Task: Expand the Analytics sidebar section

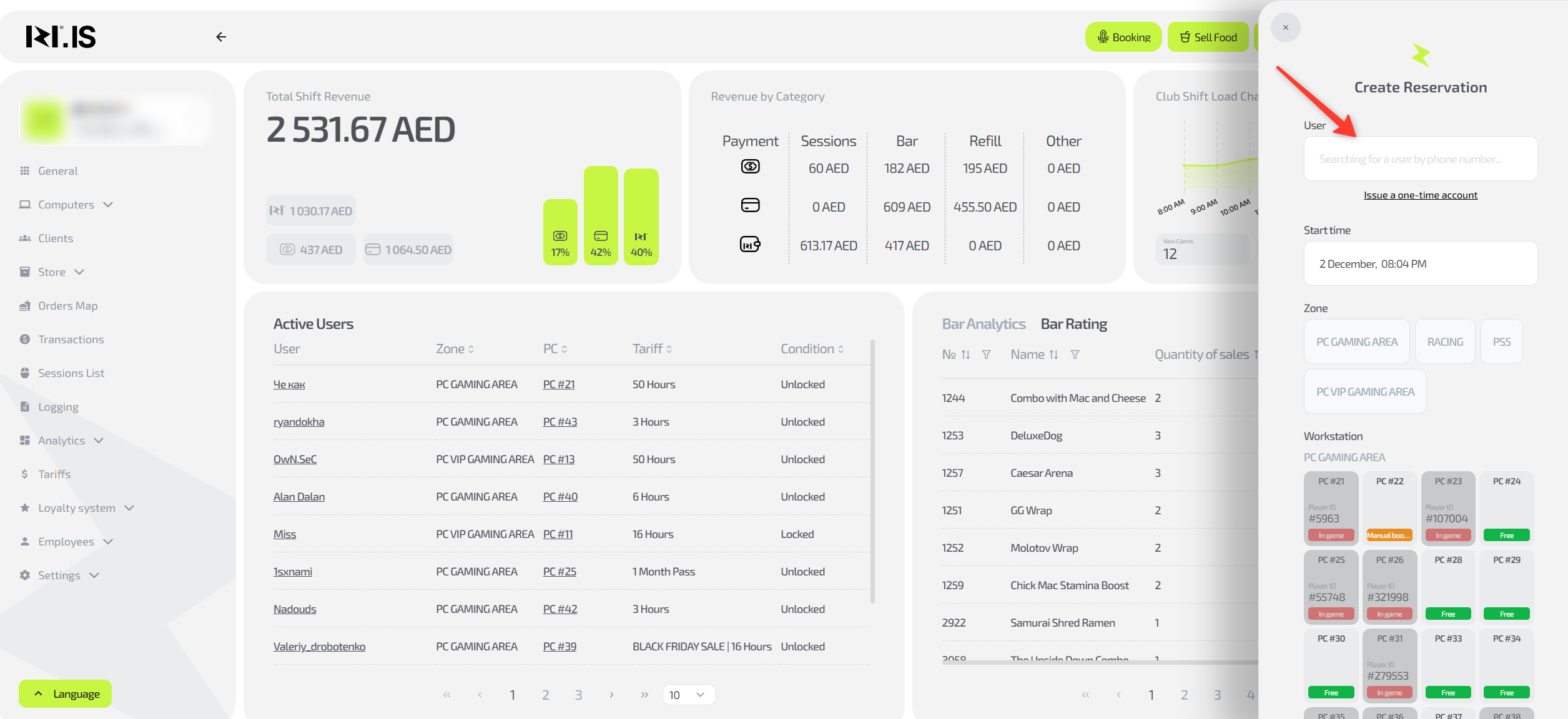Action: [62, 441]
